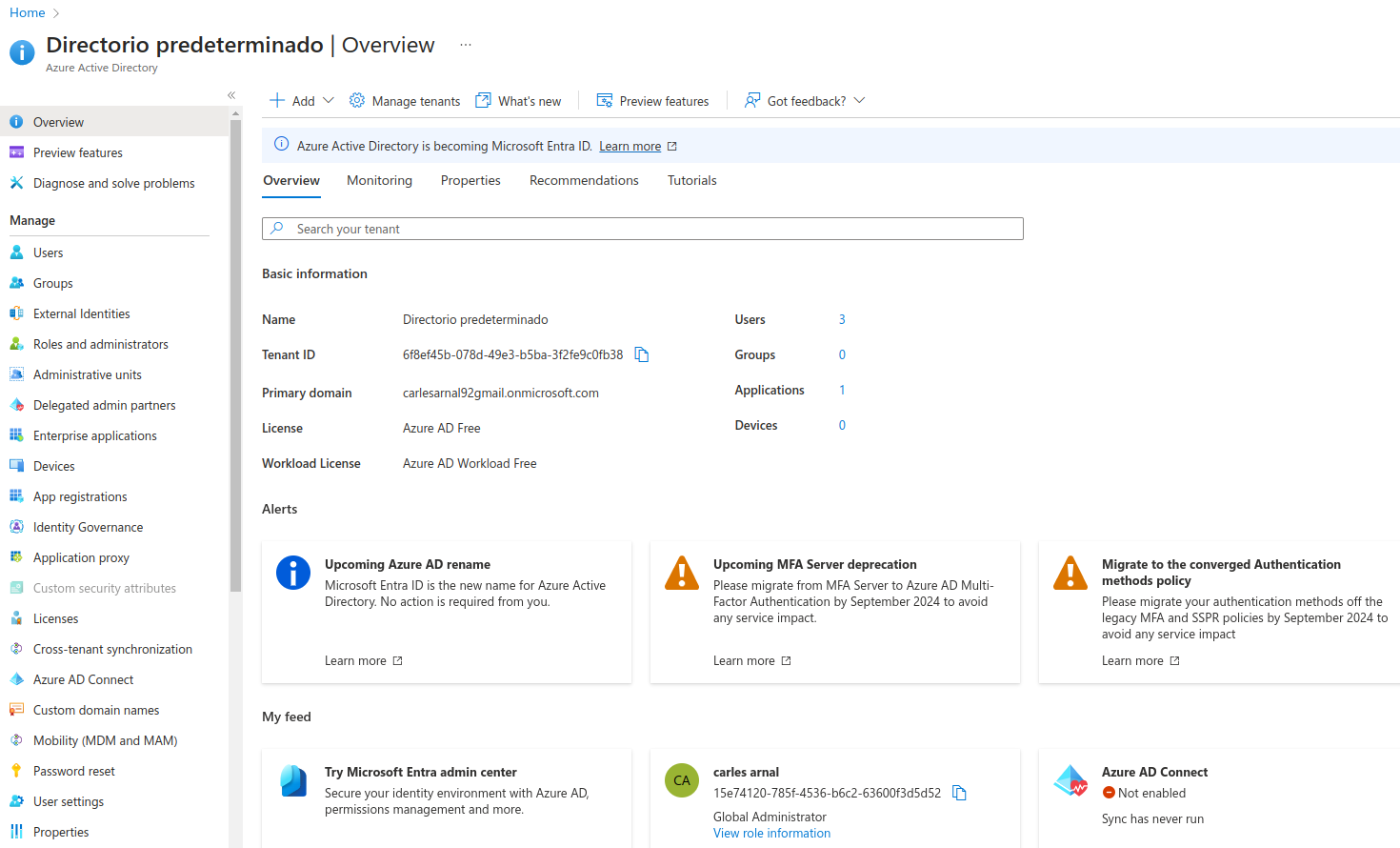Screen dimensions: 1400x848
Task: Switch to the Recommendations tab
Action: [x=584, y=180]
